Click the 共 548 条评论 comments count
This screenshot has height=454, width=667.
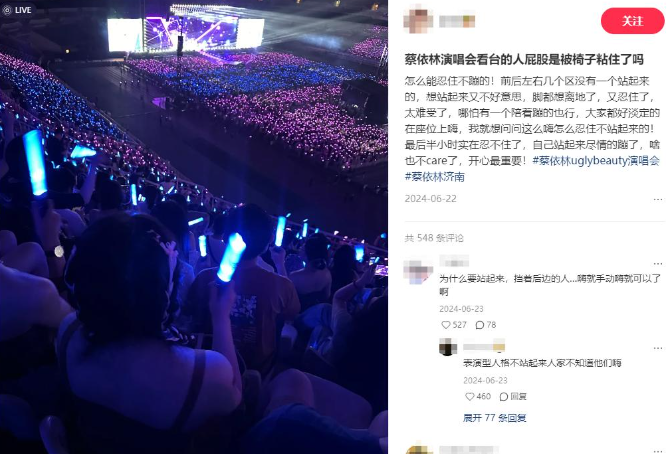pos(434,238)
